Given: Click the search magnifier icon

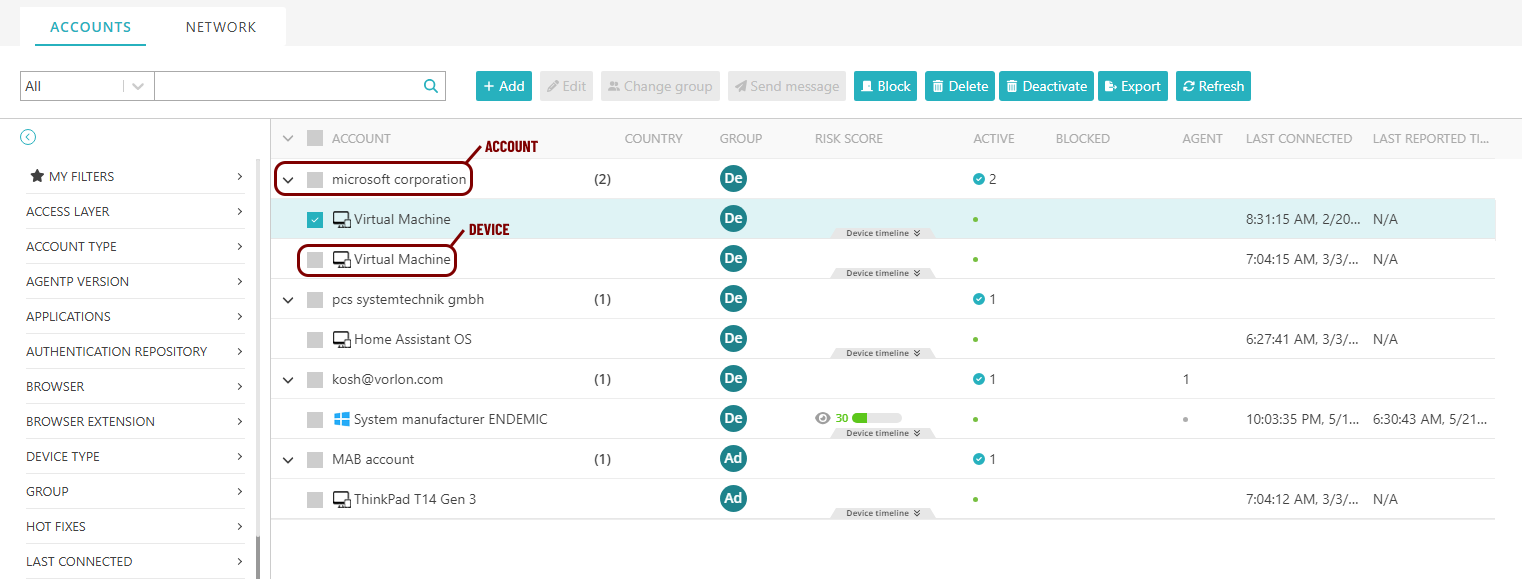Looking at the screenshot, I should 431,86.
